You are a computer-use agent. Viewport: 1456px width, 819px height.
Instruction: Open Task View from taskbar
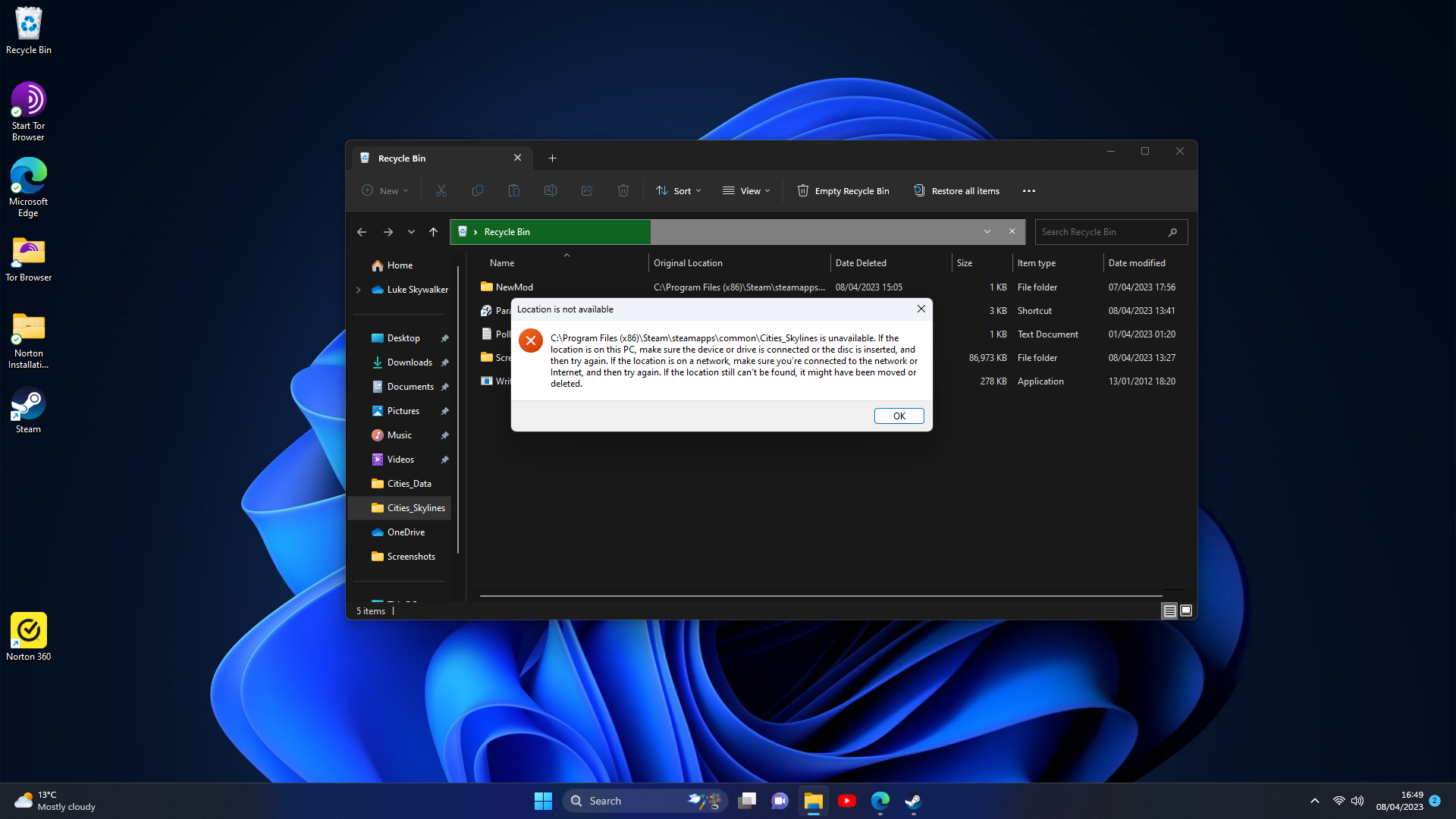point(747,801)
